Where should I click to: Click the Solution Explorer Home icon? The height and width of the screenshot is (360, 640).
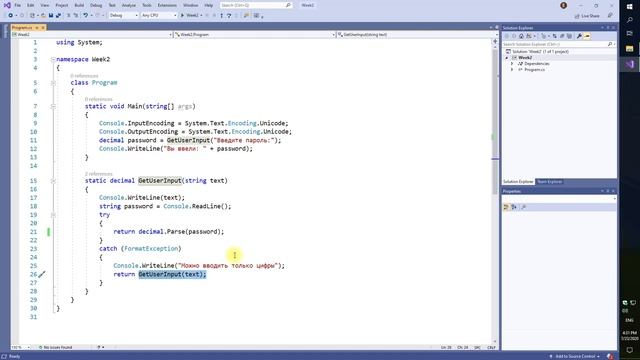(521, 36)
